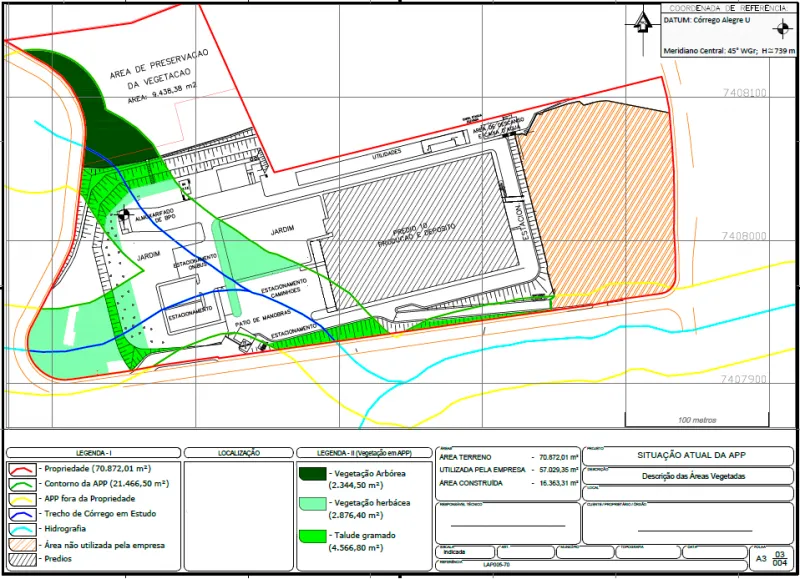Image resolution: width=800 pixels, height=579 pixels.
Task: Click the Contorno da APP green legend symbol
Action: tap(20, 483)
